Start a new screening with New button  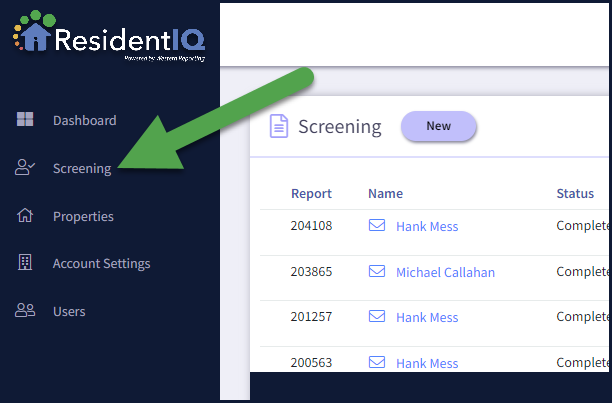(439, 126)
